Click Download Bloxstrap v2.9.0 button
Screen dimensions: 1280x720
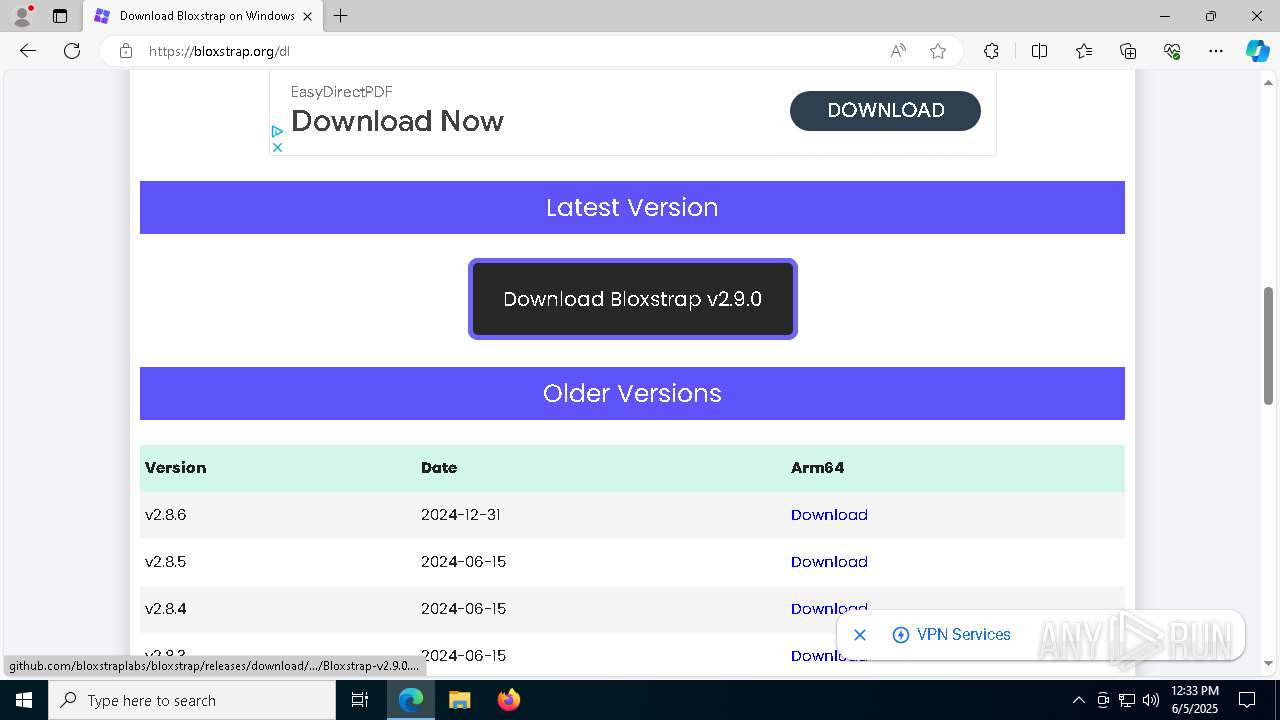633,299
